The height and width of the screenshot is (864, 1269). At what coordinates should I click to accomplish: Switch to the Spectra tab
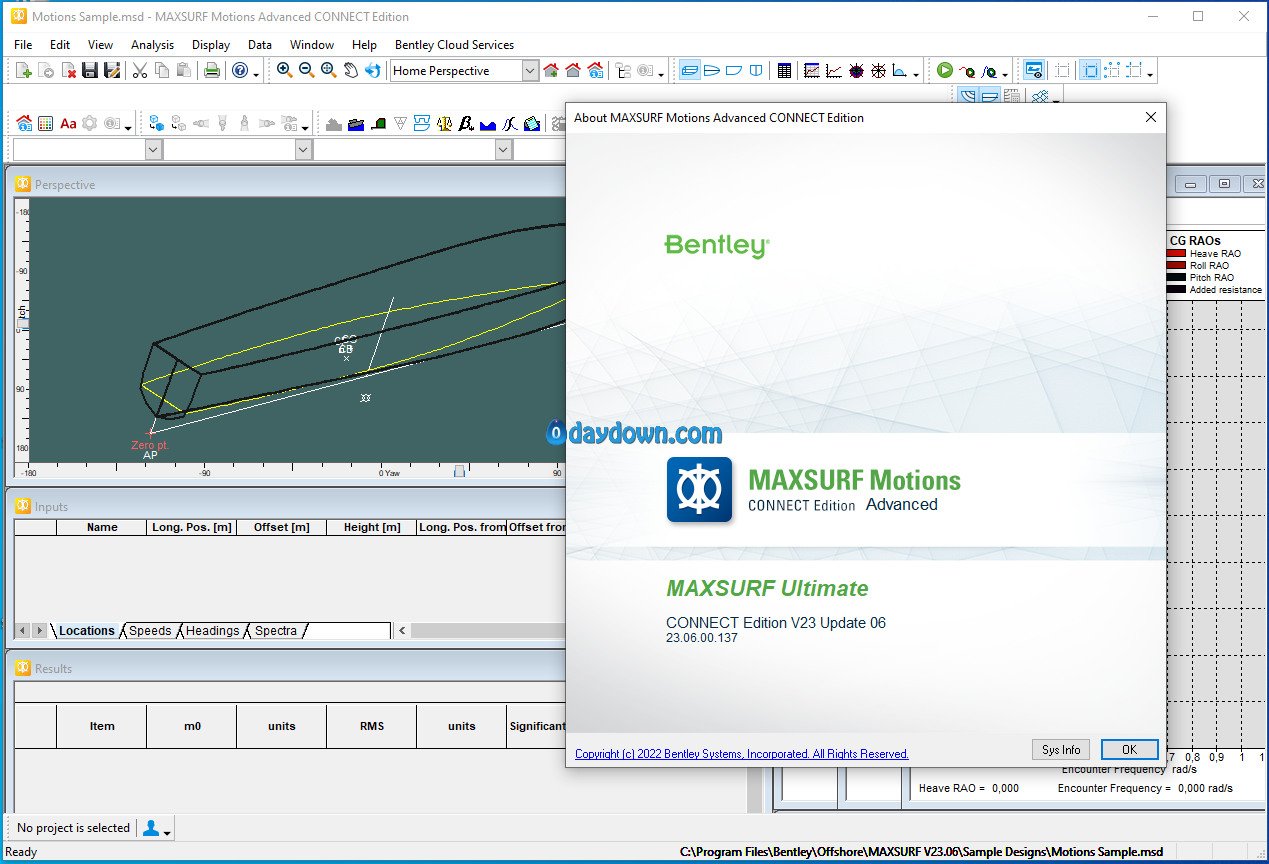276,631
